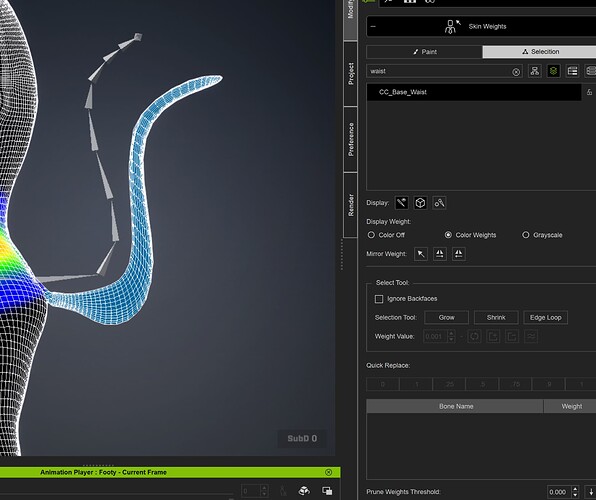The image size is (596, 500).
Task: Increase the Weight Value stepper
Action: tap(451, 333)
